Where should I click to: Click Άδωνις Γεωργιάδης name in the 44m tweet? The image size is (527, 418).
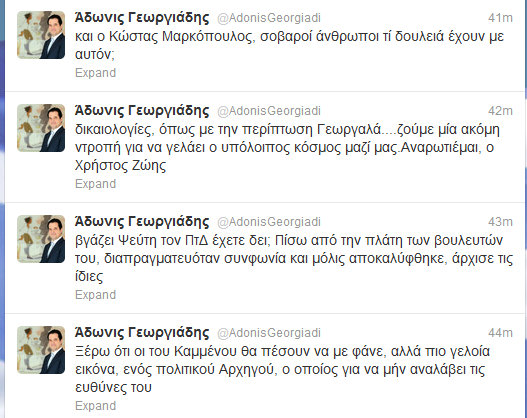tap(142, 332)
